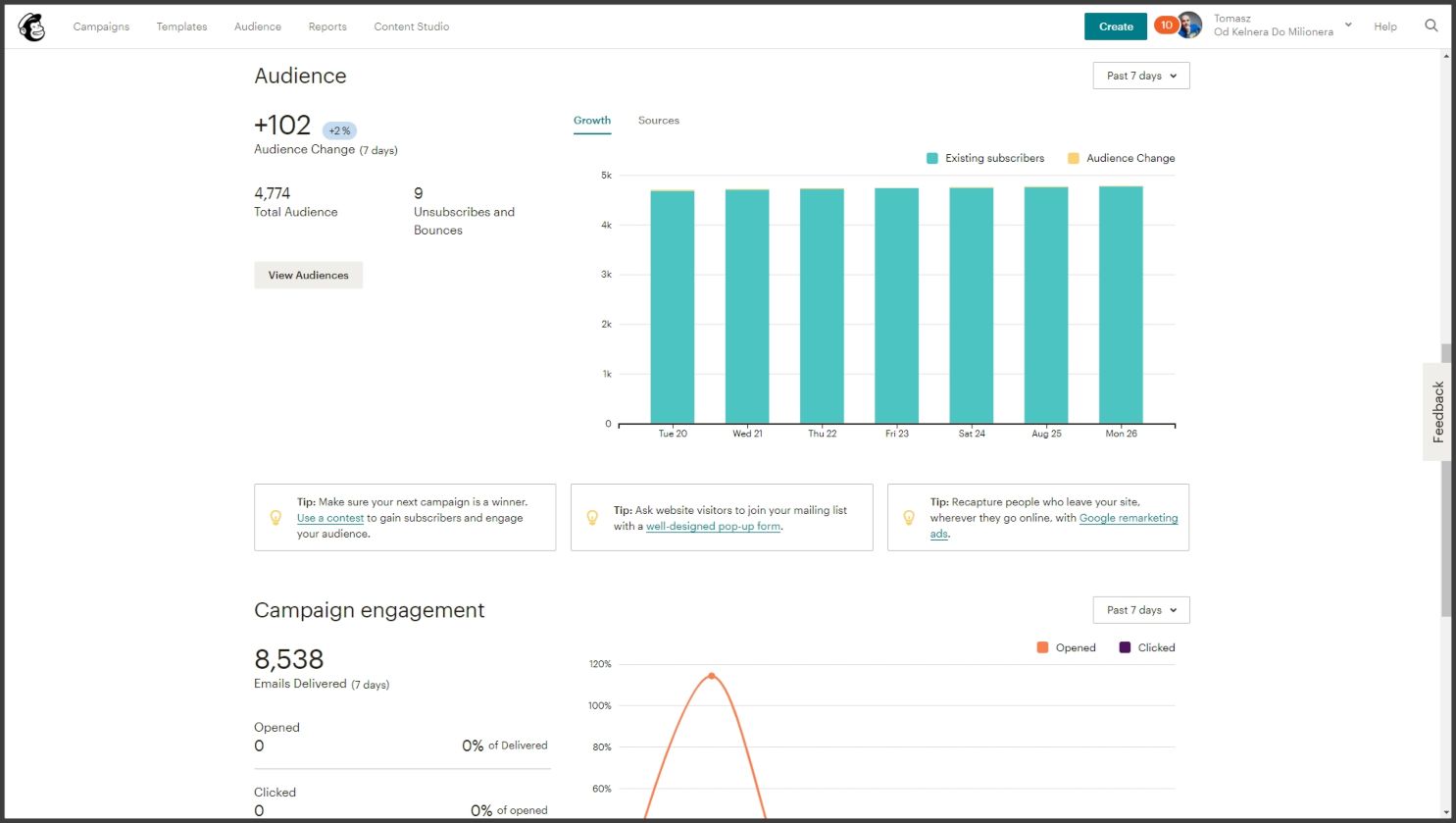The width and height of the screenshot is (1456, 823).
Task: Click lightbulb icon in pop-up form tip card
Action: pyautogui.click(x=592, y=517)
